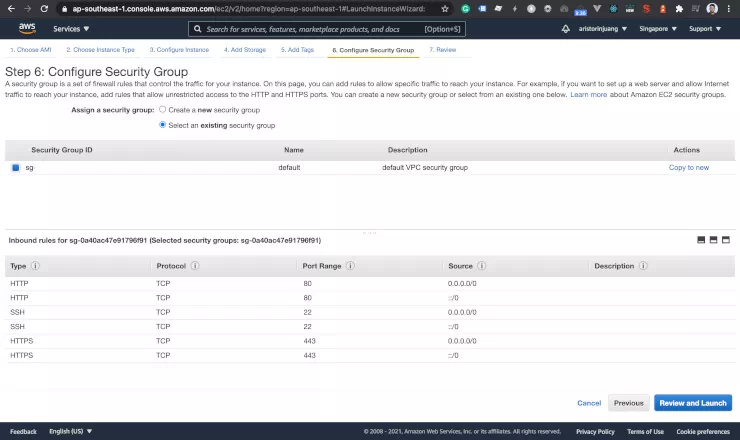740x440 pixels.
Task: Show info for Source column
Action: (481, 266)
